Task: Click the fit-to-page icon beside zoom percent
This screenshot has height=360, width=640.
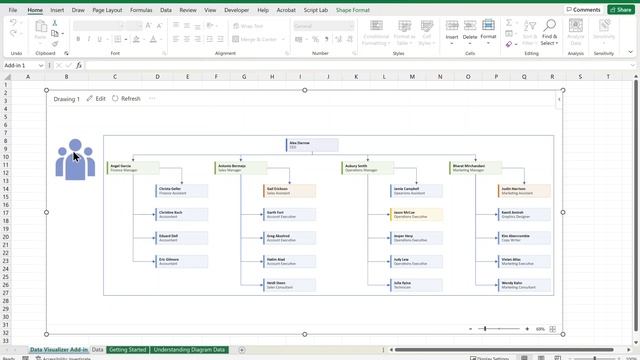Action: pyautogui.click(x=552, y=329)
